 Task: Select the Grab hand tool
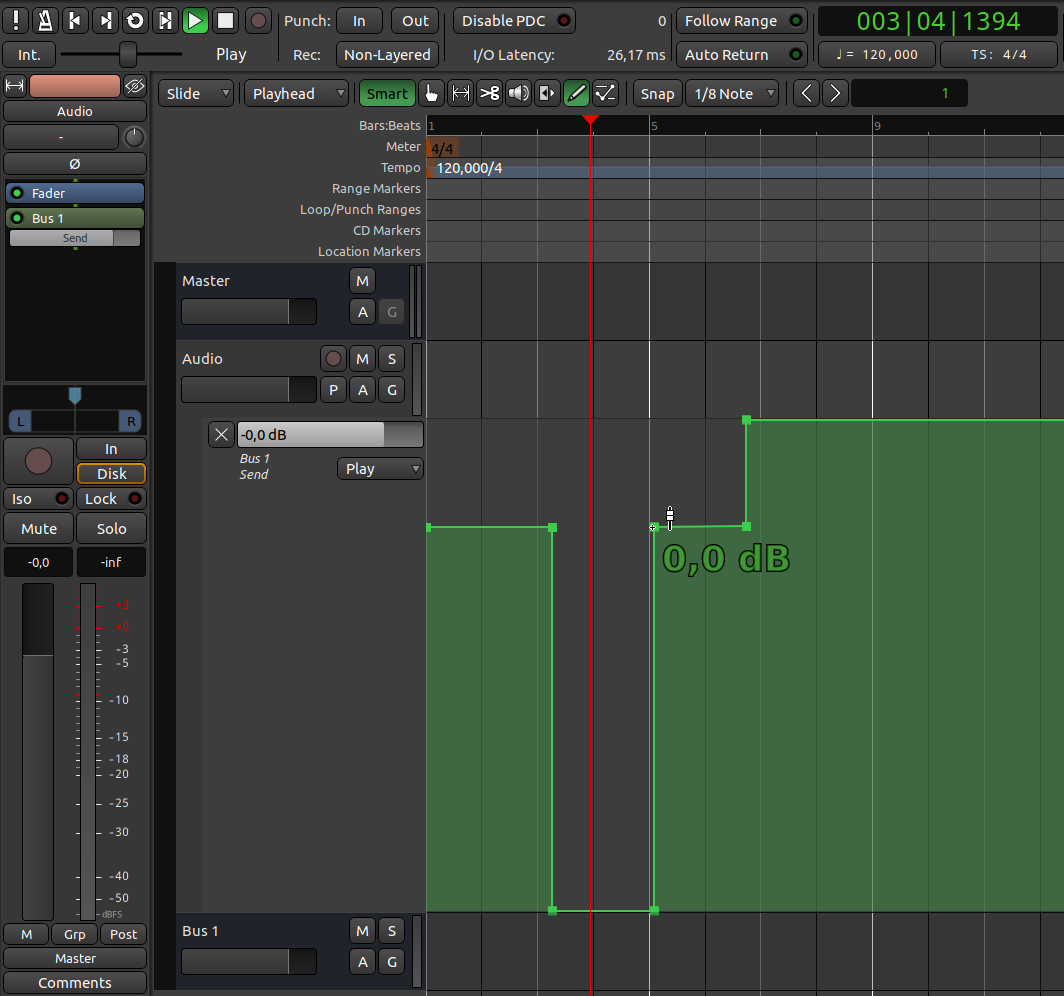tap(431, 93)
